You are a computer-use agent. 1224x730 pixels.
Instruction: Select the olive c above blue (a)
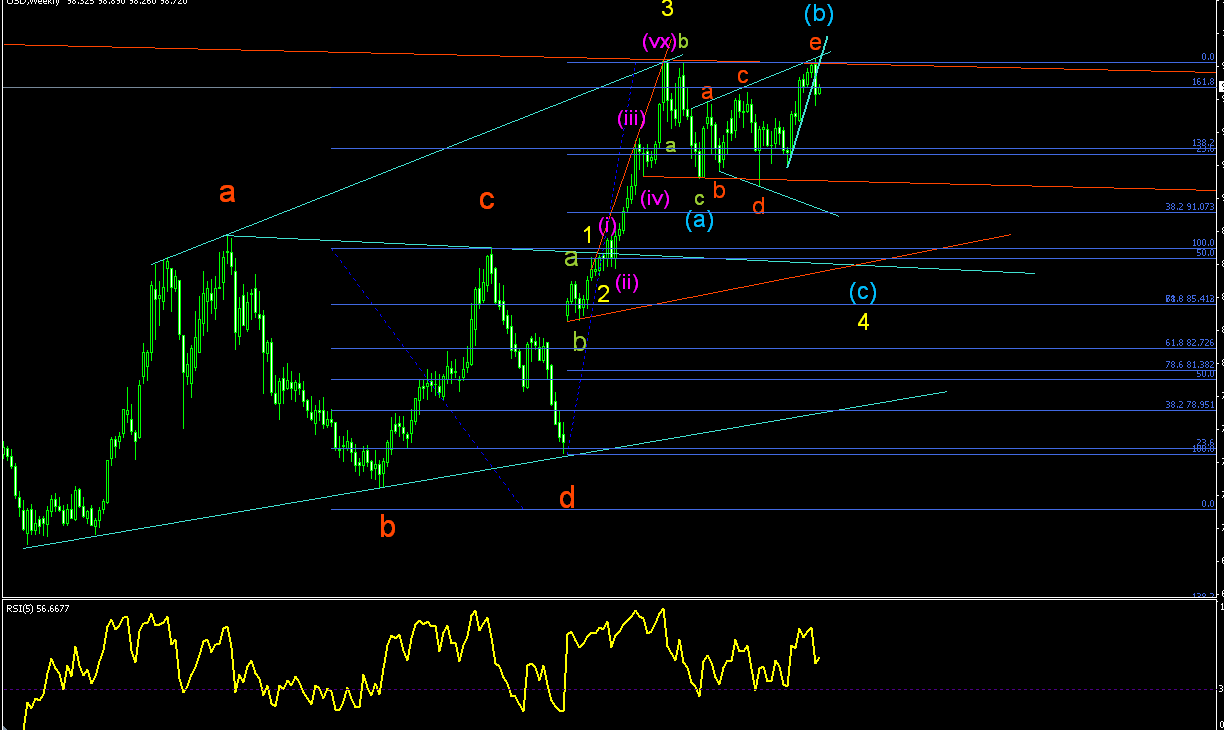(700, 198)
